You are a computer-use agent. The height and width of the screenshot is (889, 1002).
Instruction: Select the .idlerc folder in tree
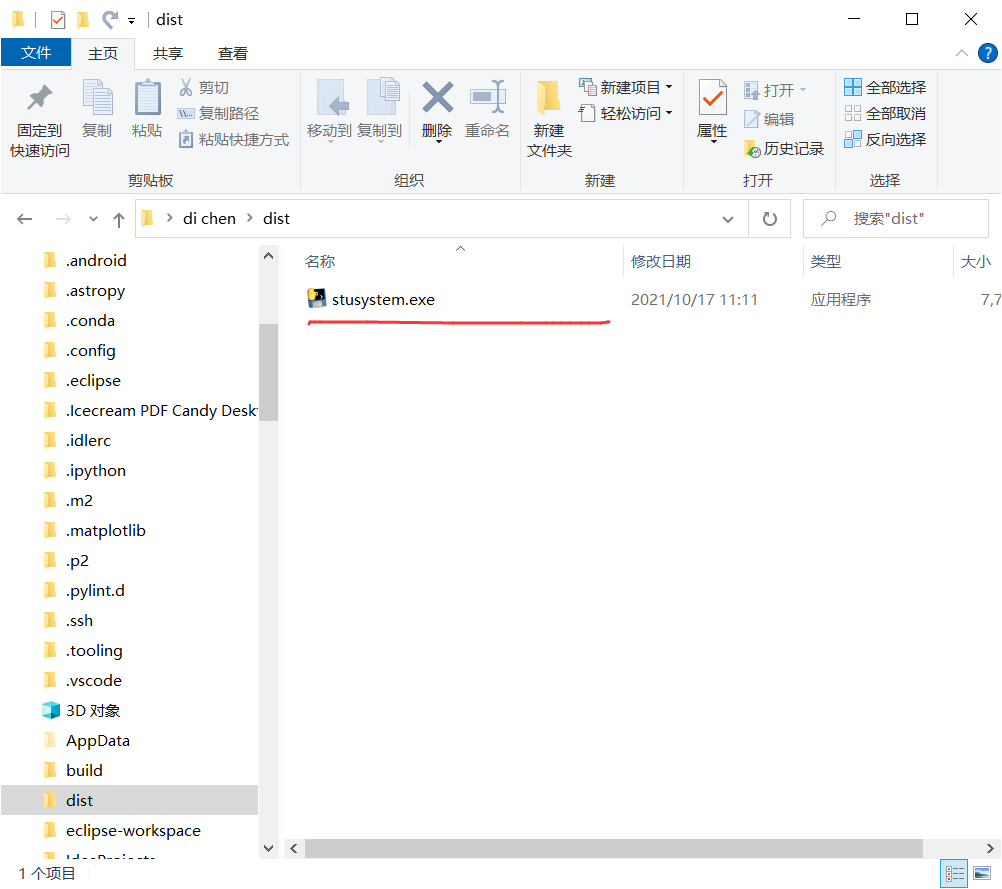pyautogui.click(x=88, y=441)
